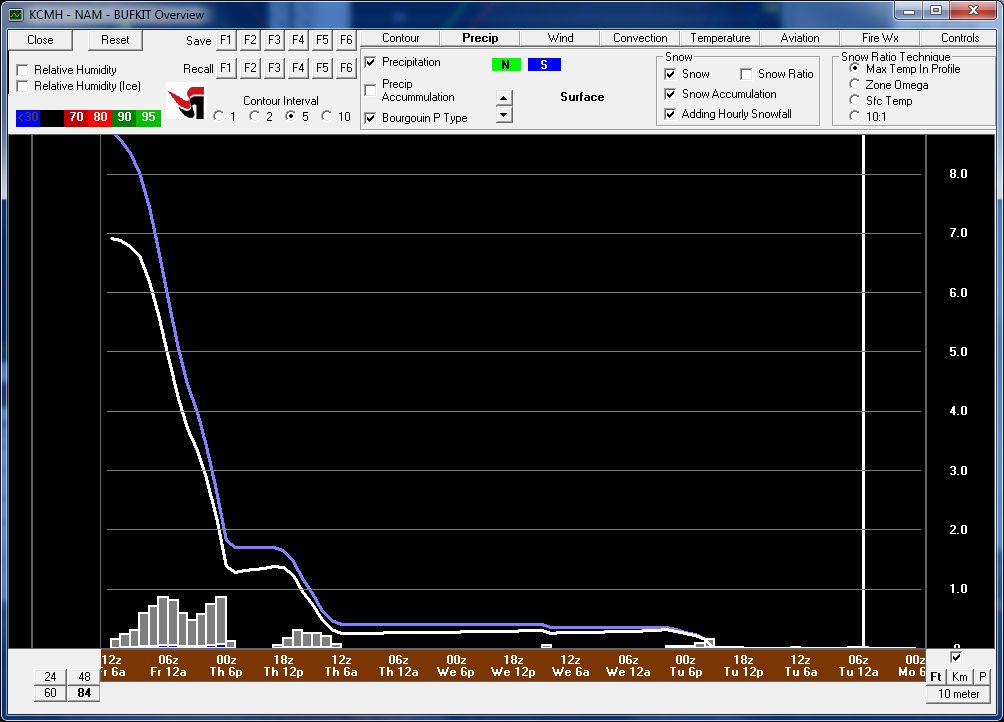The image size is (1004, 722).
Task: Maximize the BUFKIT Overview window
Action: 936,11
